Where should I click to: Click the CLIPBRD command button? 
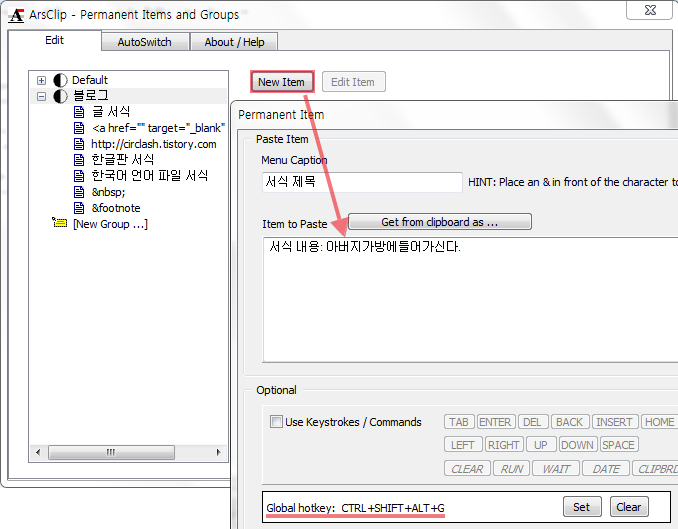tap(656, 469)
